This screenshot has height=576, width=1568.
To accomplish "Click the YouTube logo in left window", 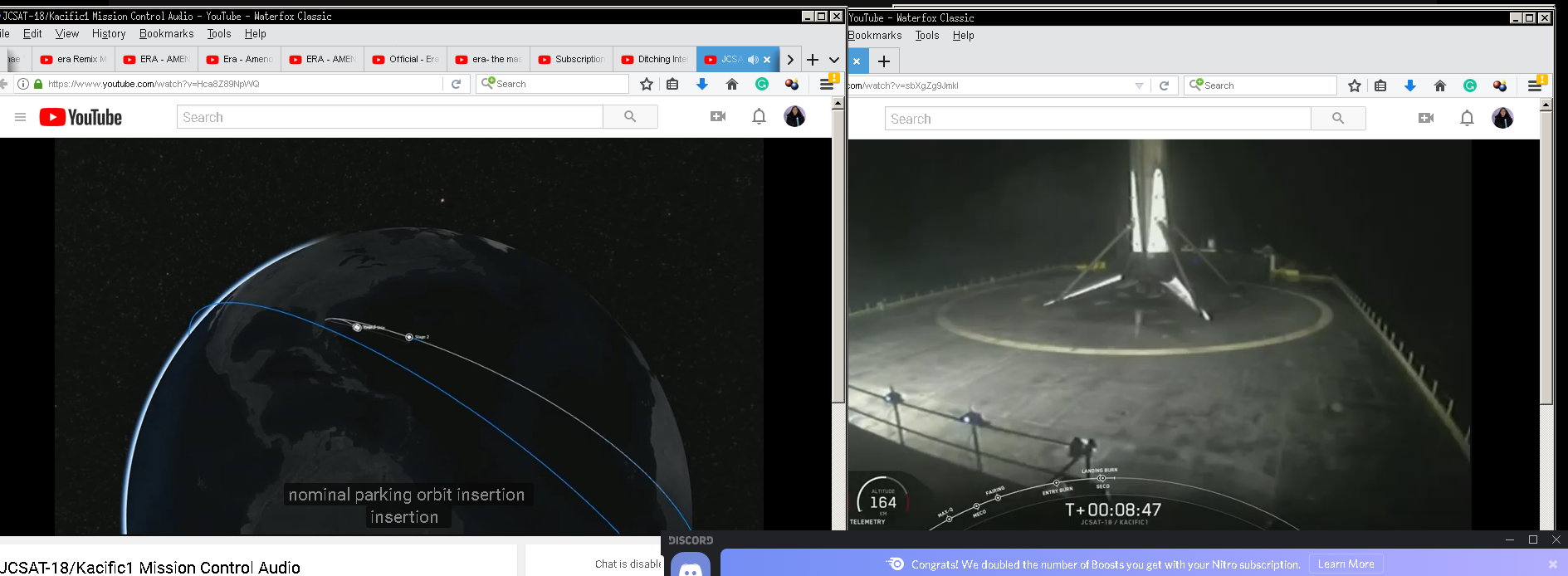I will [81, 117].
